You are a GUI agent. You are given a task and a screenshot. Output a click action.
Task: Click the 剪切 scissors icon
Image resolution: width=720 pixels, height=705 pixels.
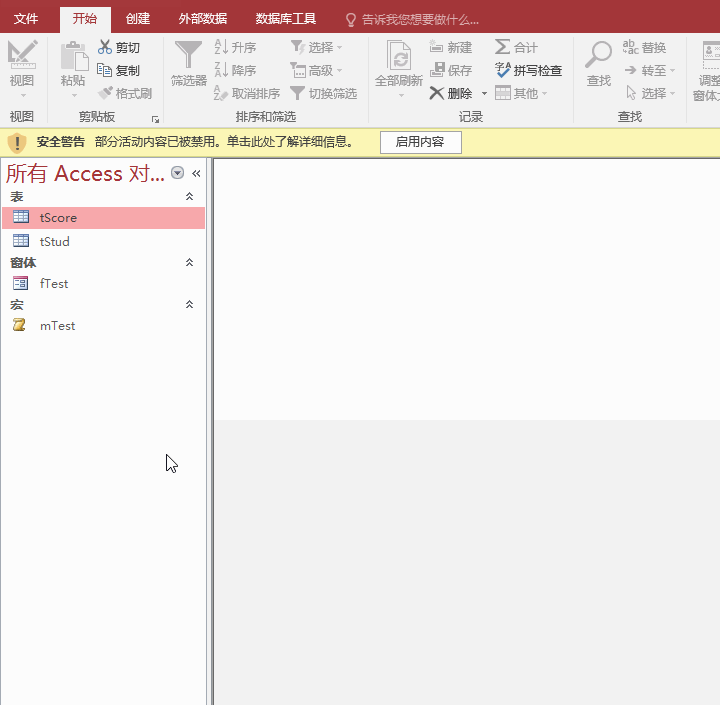105,47
